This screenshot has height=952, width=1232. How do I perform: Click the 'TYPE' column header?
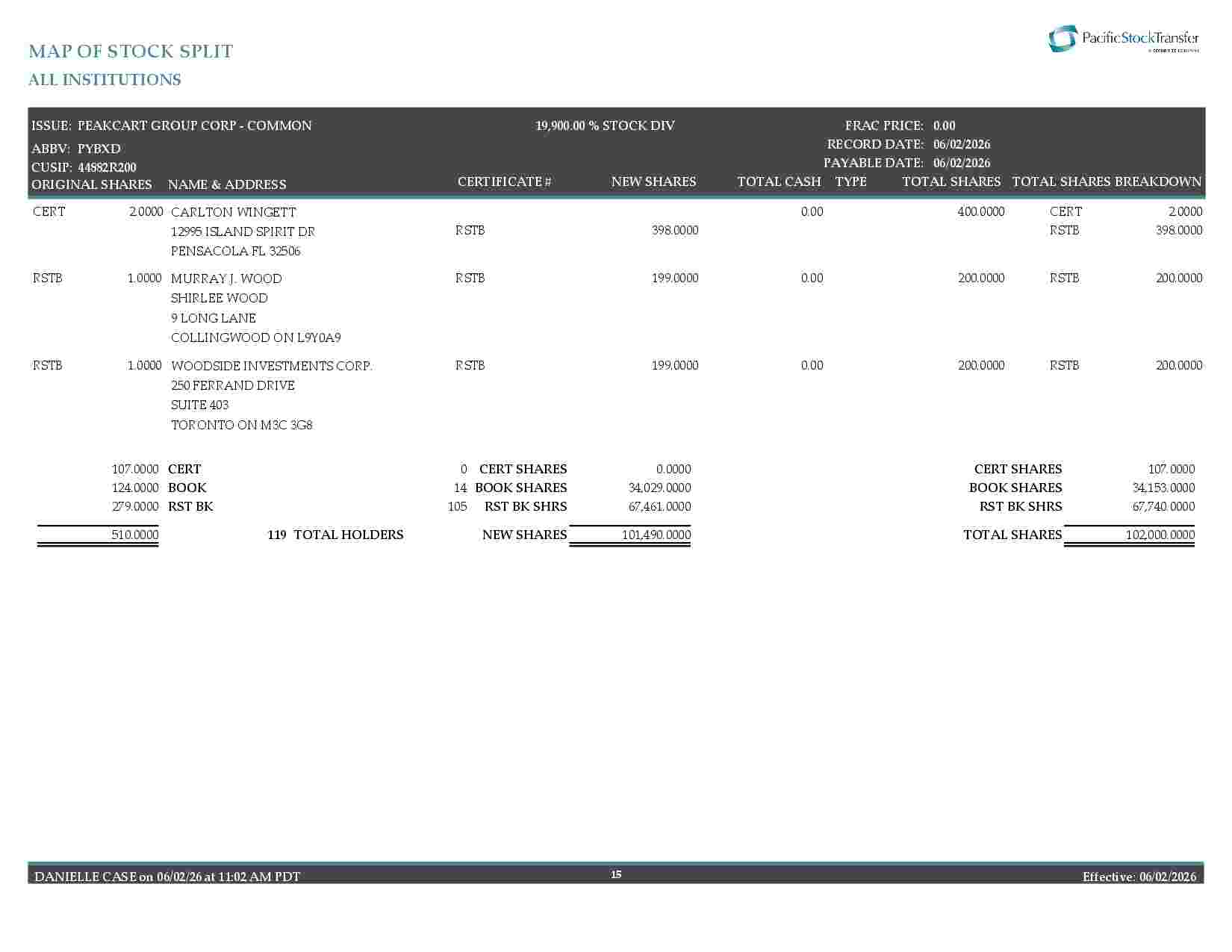pos(851,181)
